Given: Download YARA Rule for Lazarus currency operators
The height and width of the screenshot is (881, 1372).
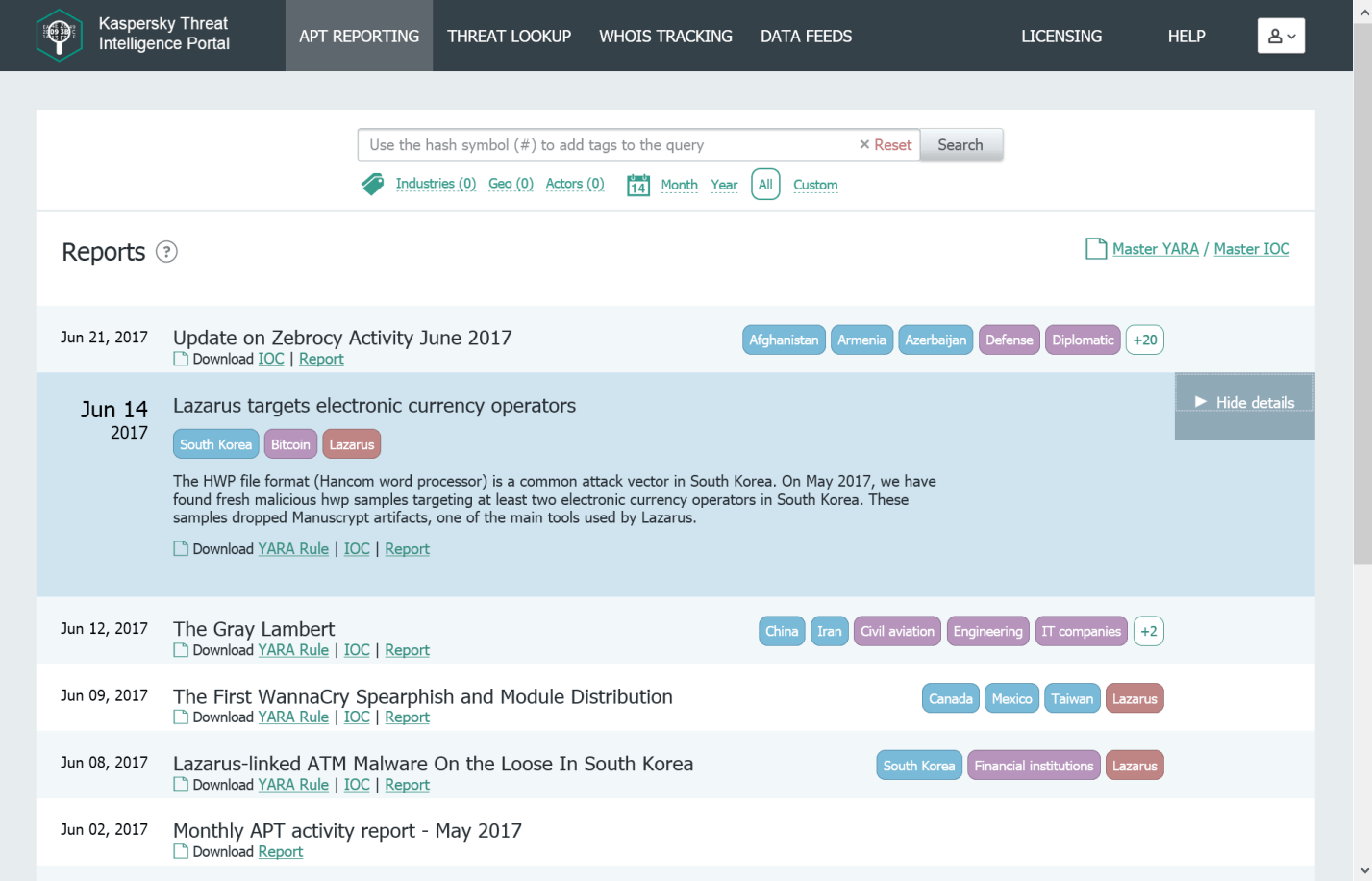Looking at the screenshot, I should pyautogui.click(x=293, y=549).
